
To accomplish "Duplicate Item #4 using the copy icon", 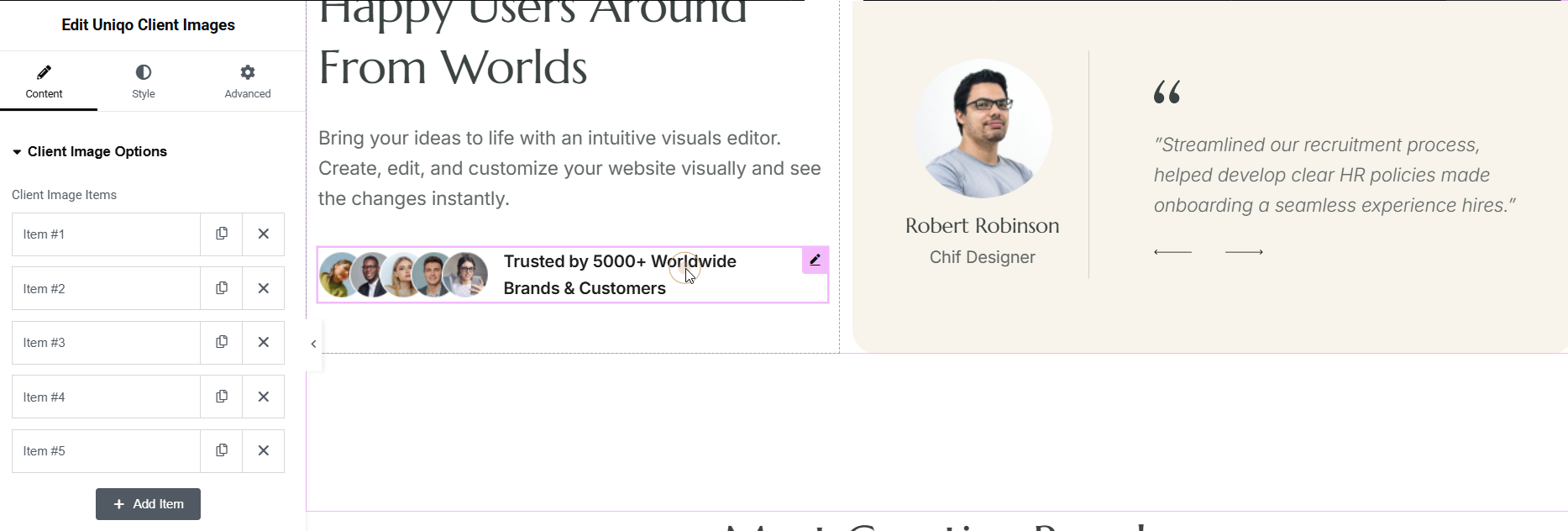I will [222, 397].
